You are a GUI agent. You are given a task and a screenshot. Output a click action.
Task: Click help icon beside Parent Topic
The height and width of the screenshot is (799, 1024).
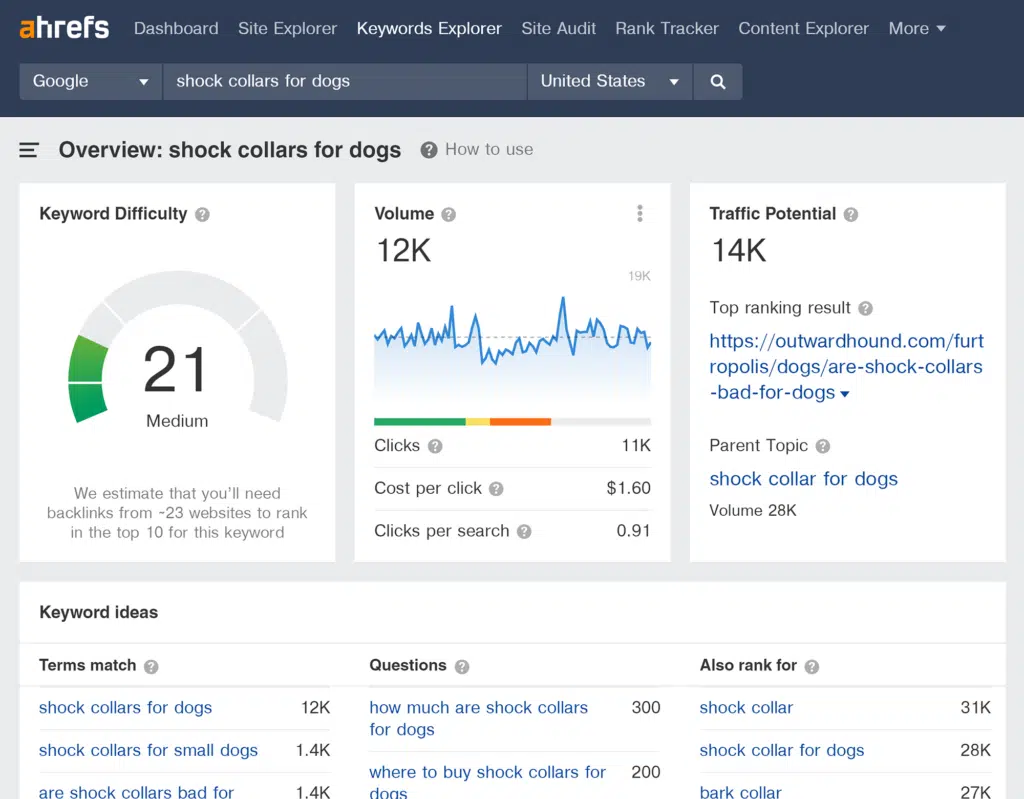(823, 446)
